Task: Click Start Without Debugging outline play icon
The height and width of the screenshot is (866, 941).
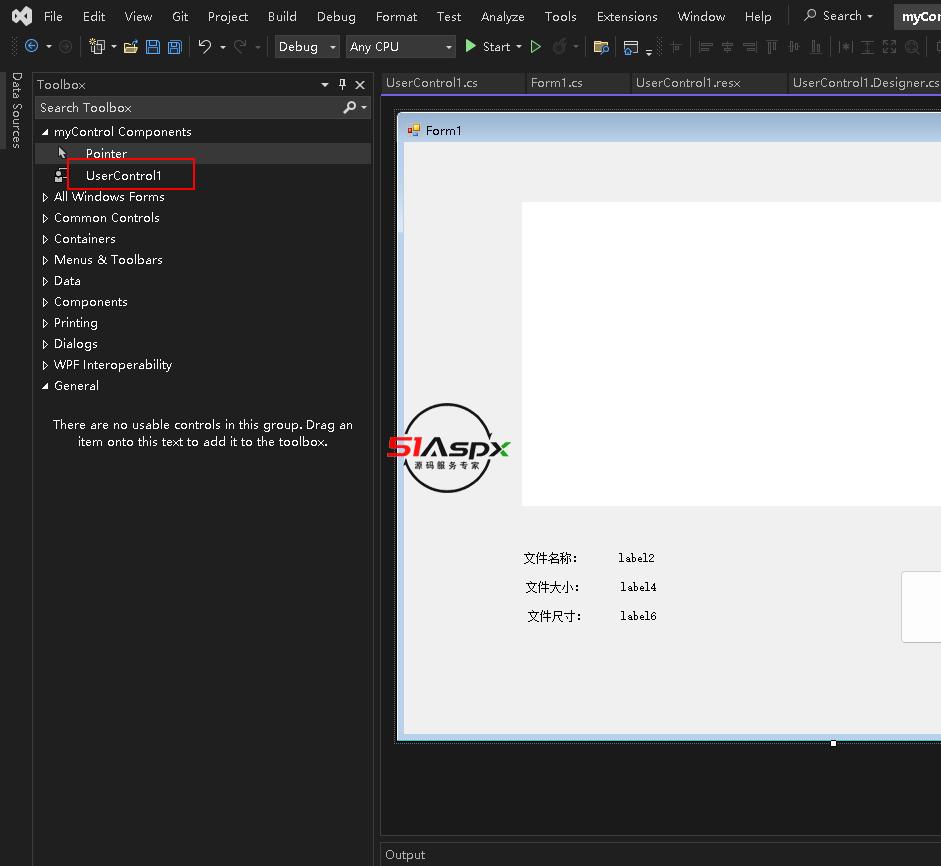Action: pos(536,47)
